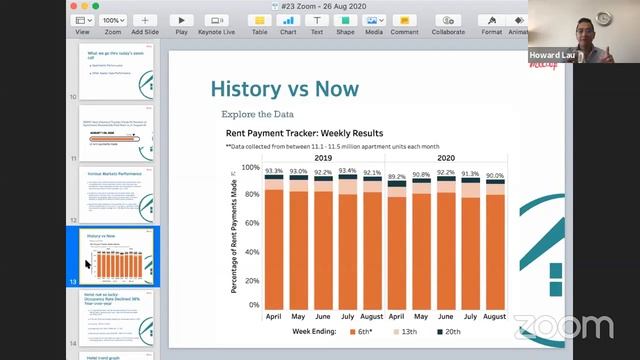This screenshot has height=360, width=640.
Task: Open the Animate inspector
Action: point(518,20)
